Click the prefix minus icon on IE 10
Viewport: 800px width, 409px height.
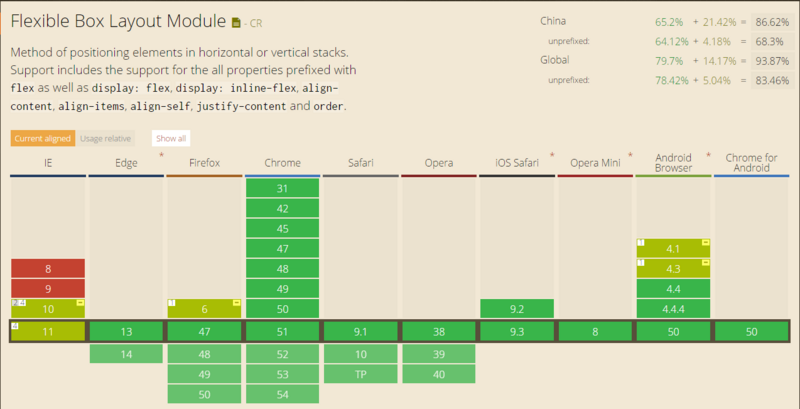[80, 303]
